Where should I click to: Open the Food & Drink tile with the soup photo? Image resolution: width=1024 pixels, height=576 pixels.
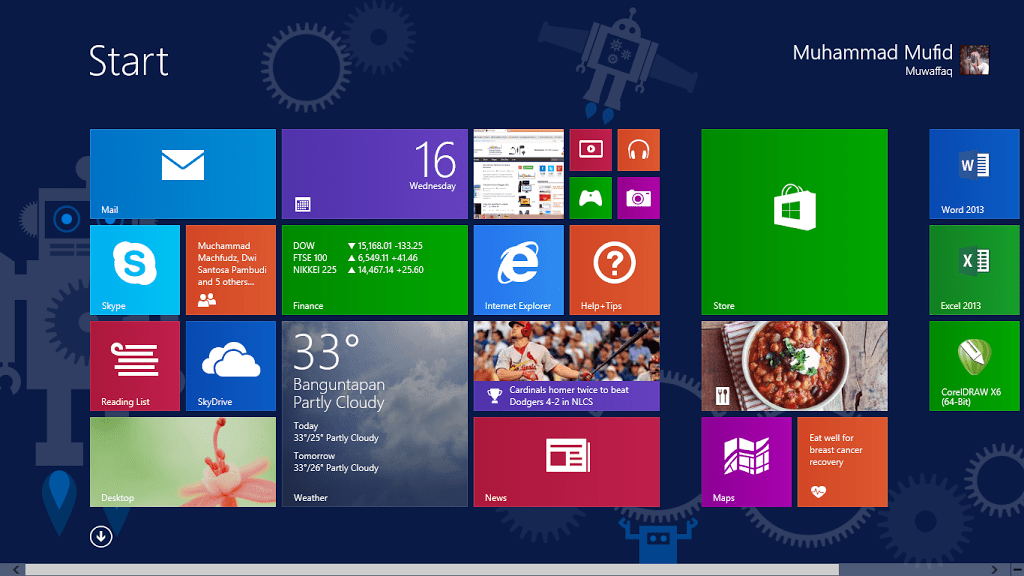point(794,366)
